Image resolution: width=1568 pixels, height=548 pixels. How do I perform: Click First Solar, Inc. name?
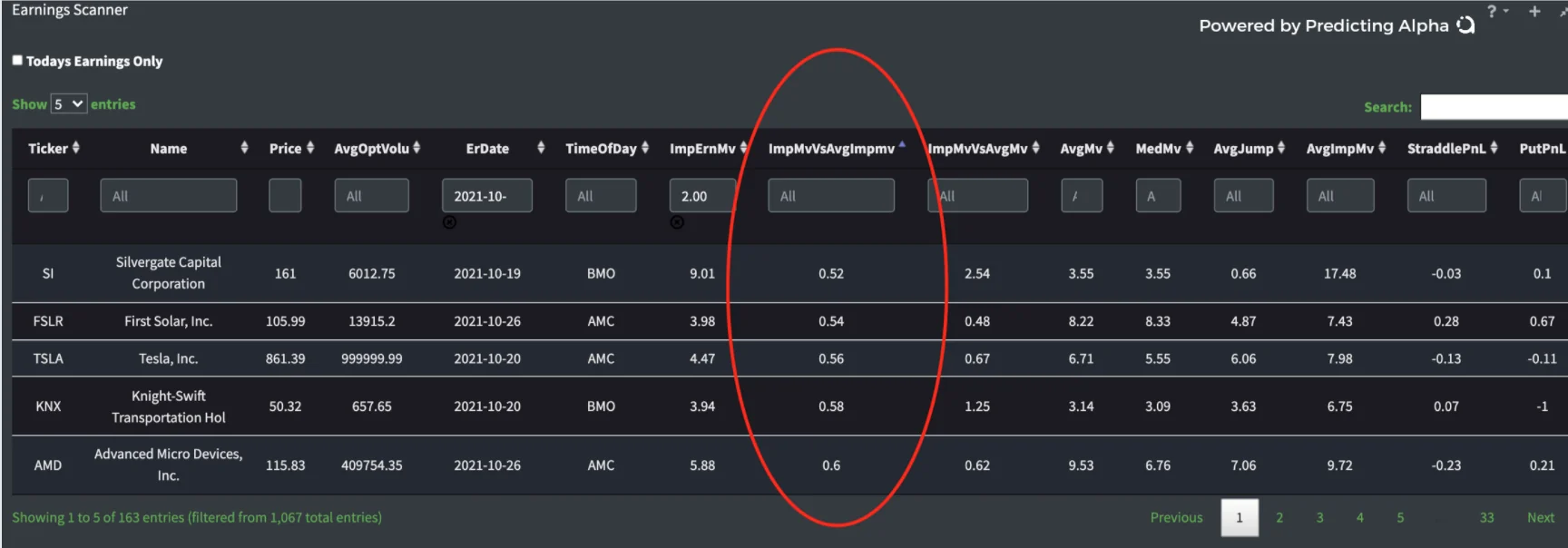pos(169,321)
